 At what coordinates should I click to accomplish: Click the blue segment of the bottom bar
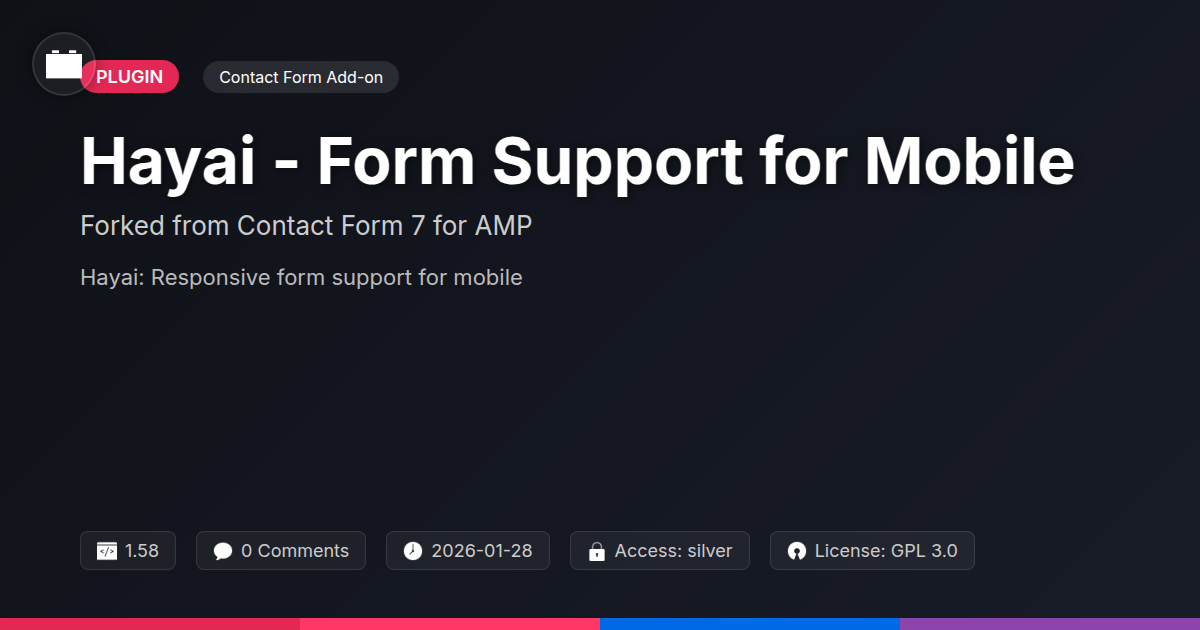point(750,624)
